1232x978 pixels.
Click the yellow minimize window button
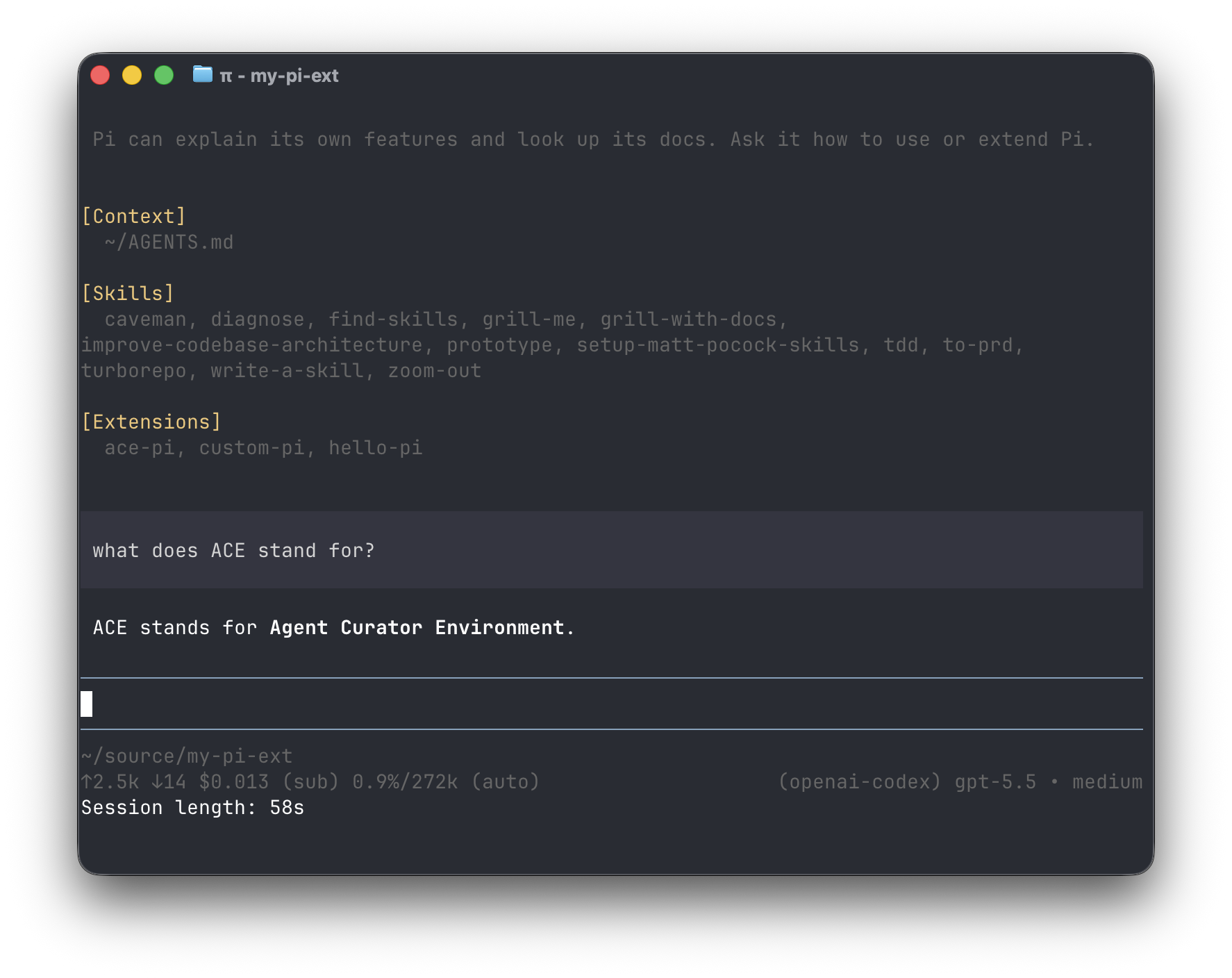132,75
